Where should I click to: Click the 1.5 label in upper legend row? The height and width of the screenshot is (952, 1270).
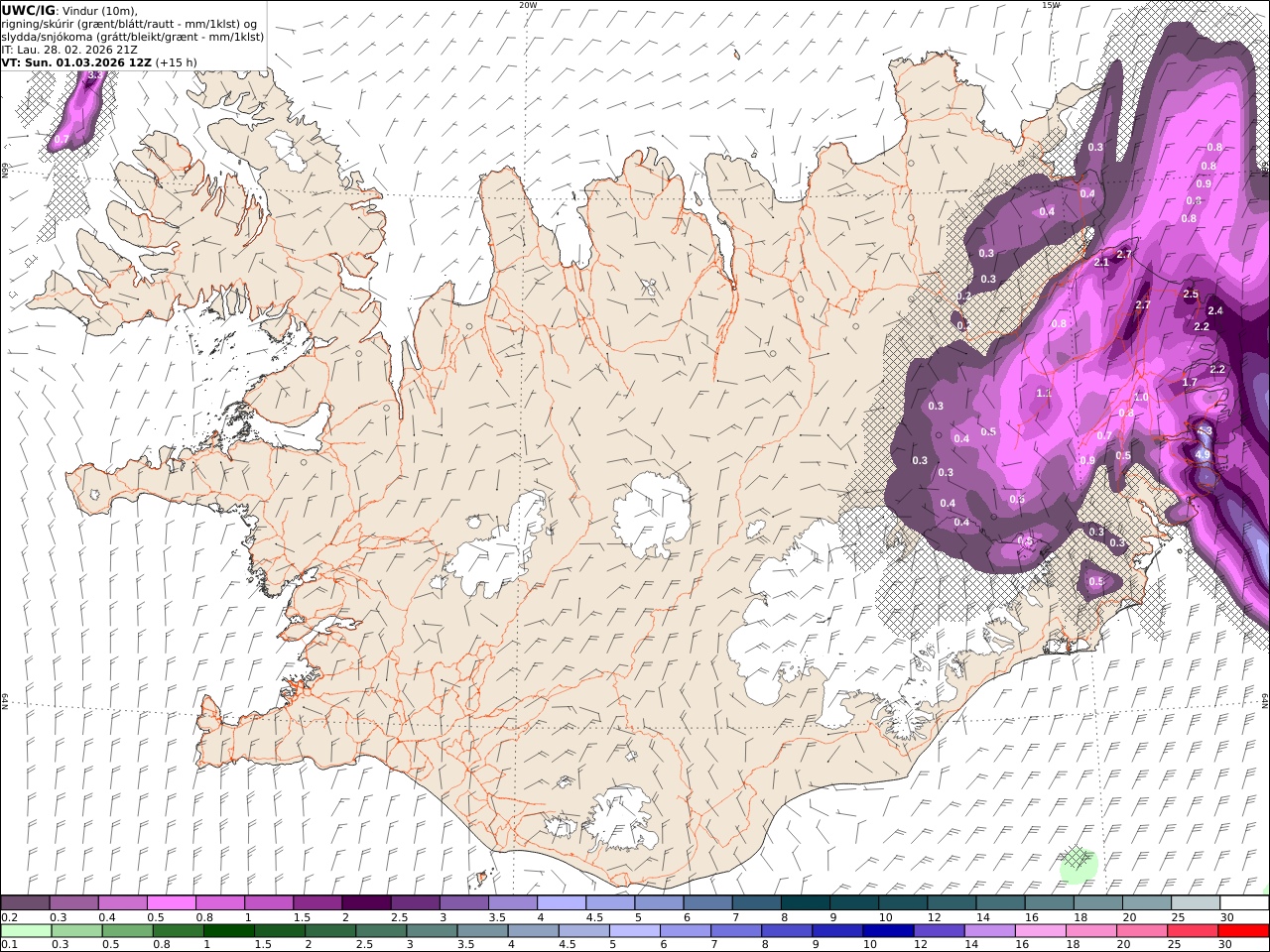(302, 917)
